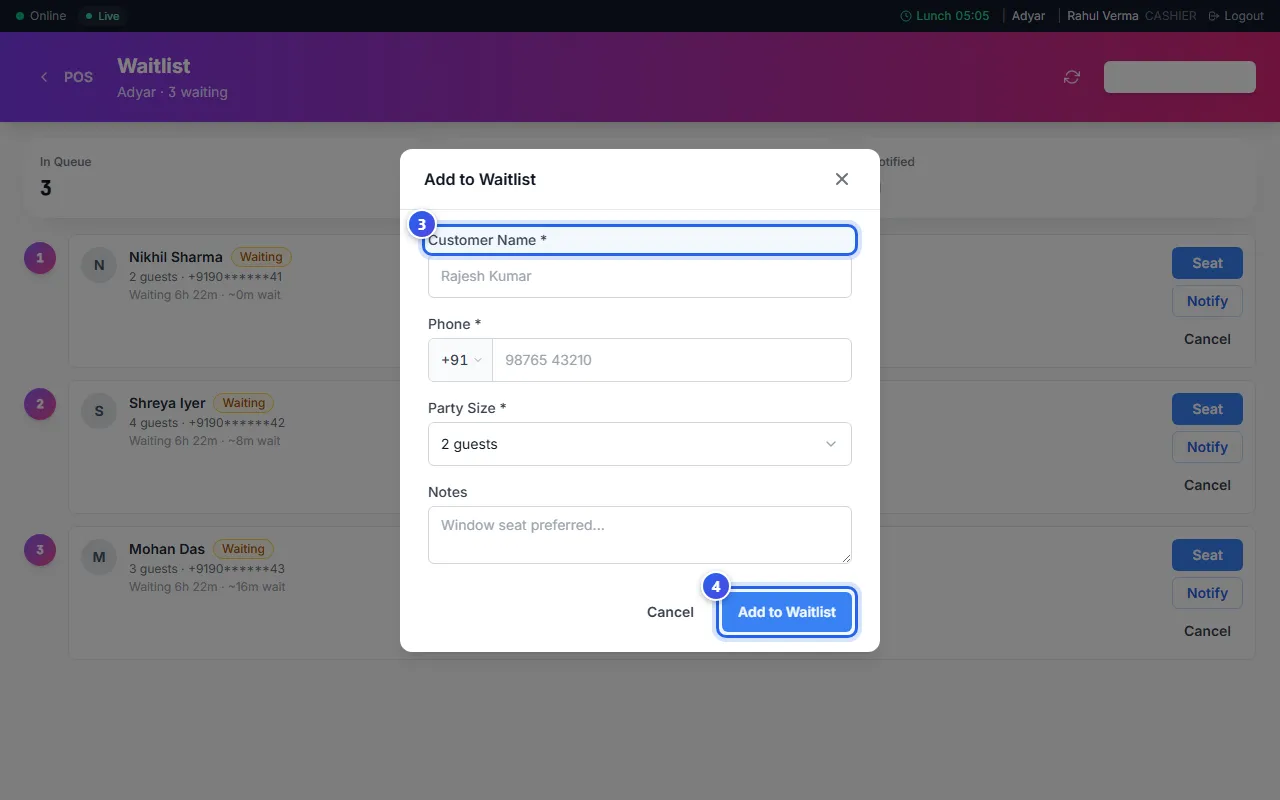Seat Mohan Das's party
The height and width of the screenshot is (800, 1280).
(1207, 555)
